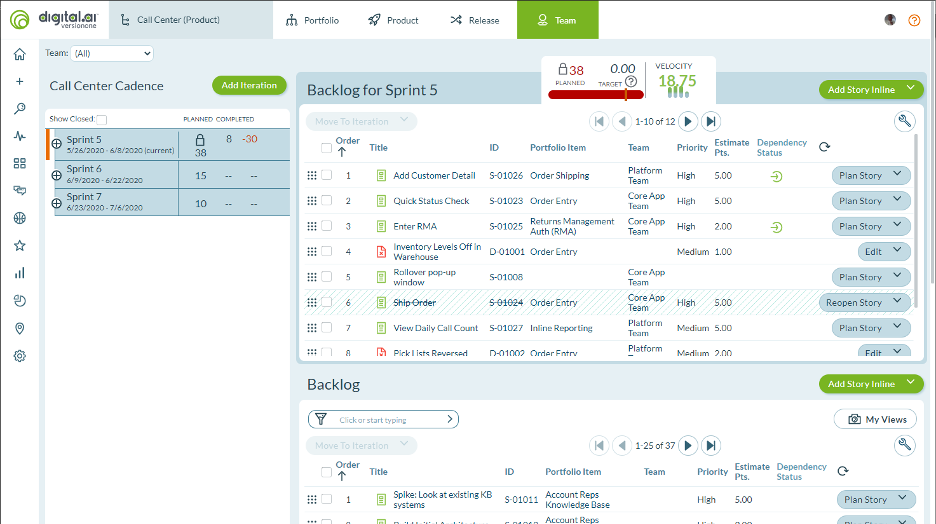Go to next page of Sprint 5 backlog
The image size is (936, 524).
(x=688, y=121)
